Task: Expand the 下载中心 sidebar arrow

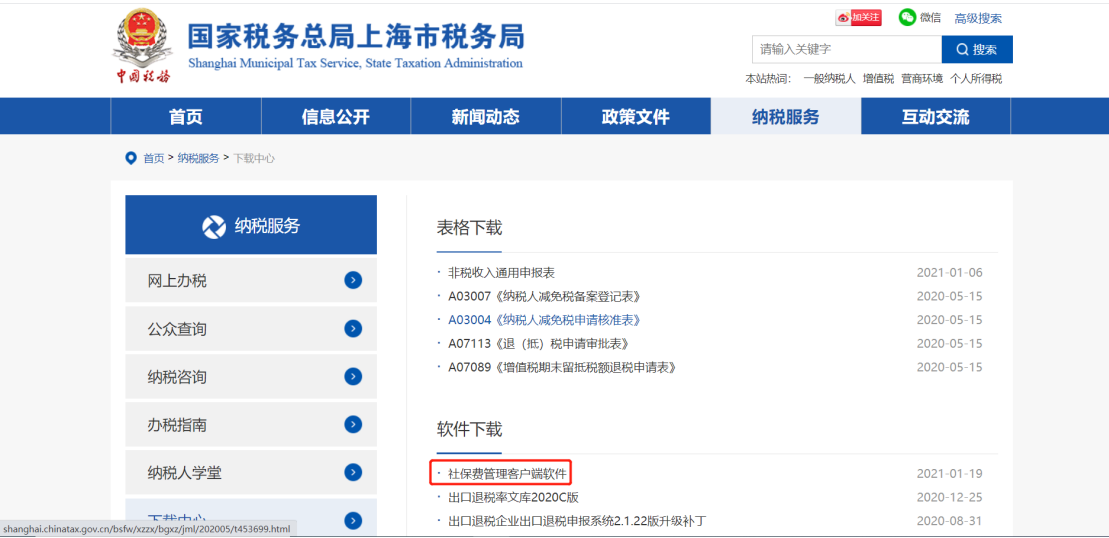Action: coord(352,520)
